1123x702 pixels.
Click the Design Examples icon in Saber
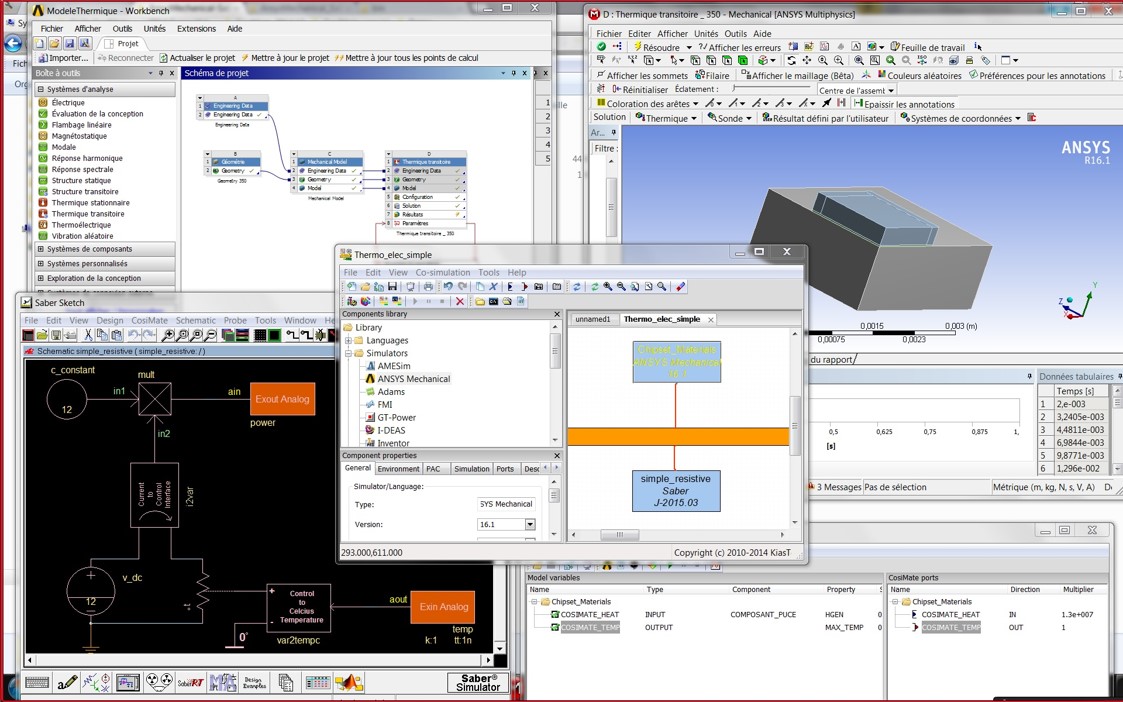click(x=254, y=682)
